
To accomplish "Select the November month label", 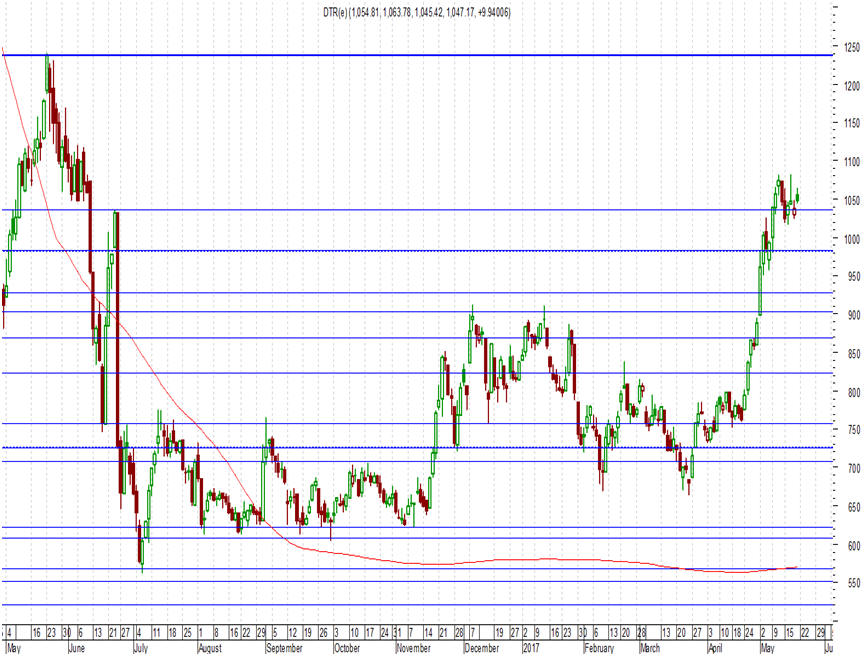I will (413, 648).
